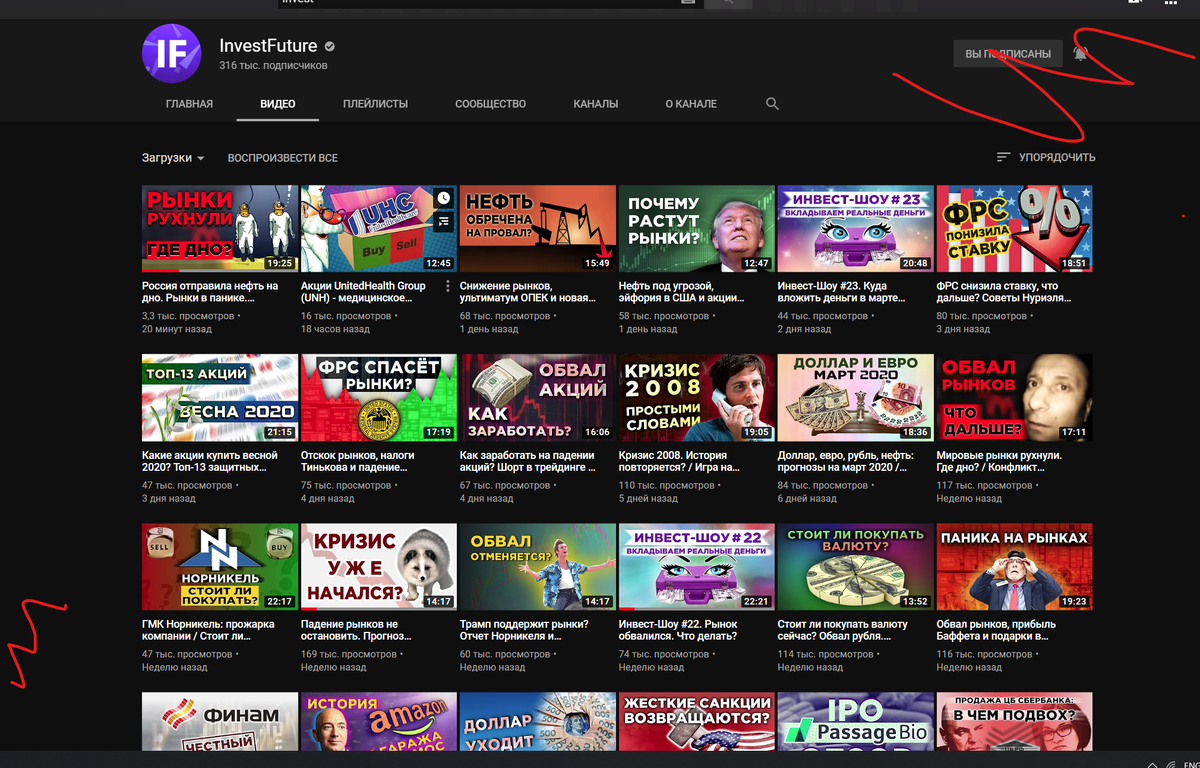Open the 'IPO Passage Bio' thumbnail
Viewport: 1200px width, 768px height.
(856, 722)
